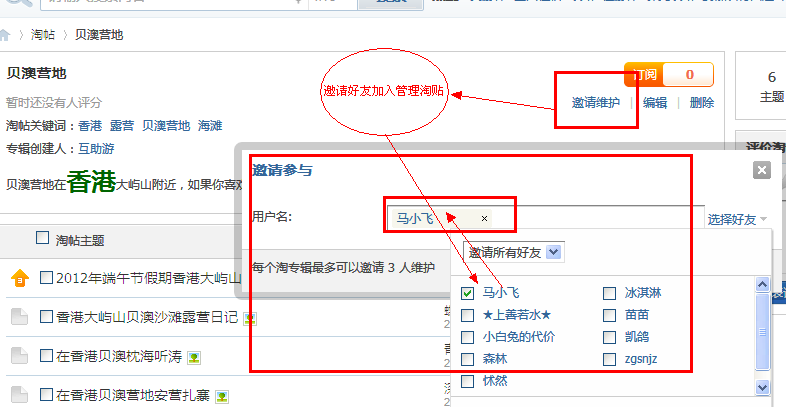Open keyword 露营
This screenshot has width=786, height=407.
(x=122, y=126)
